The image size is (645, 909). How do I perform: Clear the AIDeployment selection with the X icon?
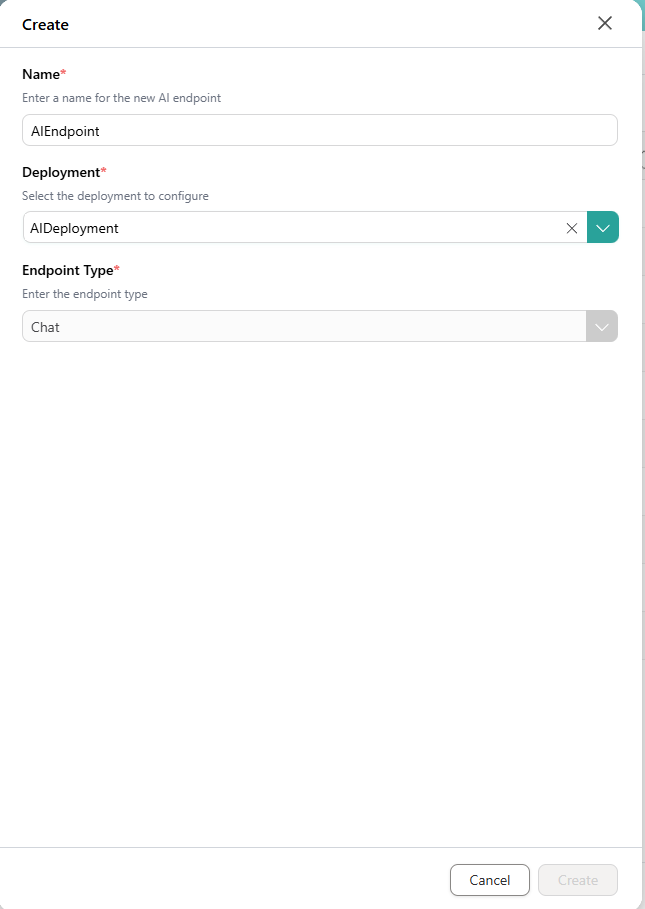tap(572, 228)
